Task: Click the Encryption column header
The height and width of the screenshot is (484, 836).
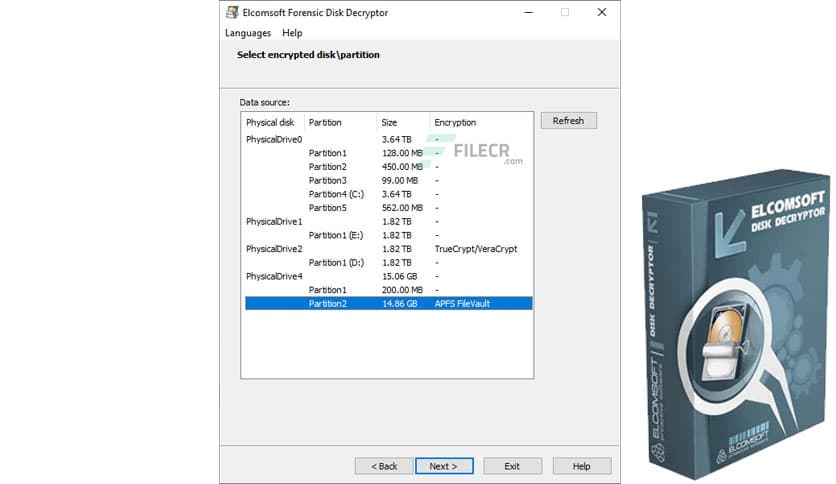Action: tap(481, 123)
